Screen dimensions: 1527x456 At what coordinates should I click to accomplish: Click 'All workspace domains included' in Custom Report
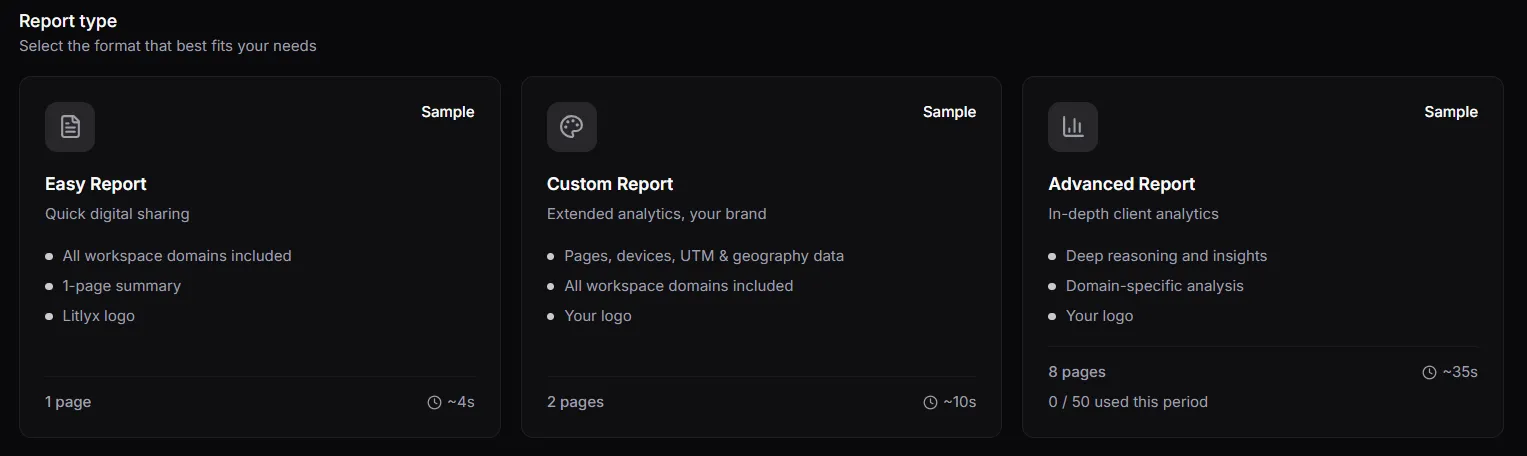click(679, 286)
